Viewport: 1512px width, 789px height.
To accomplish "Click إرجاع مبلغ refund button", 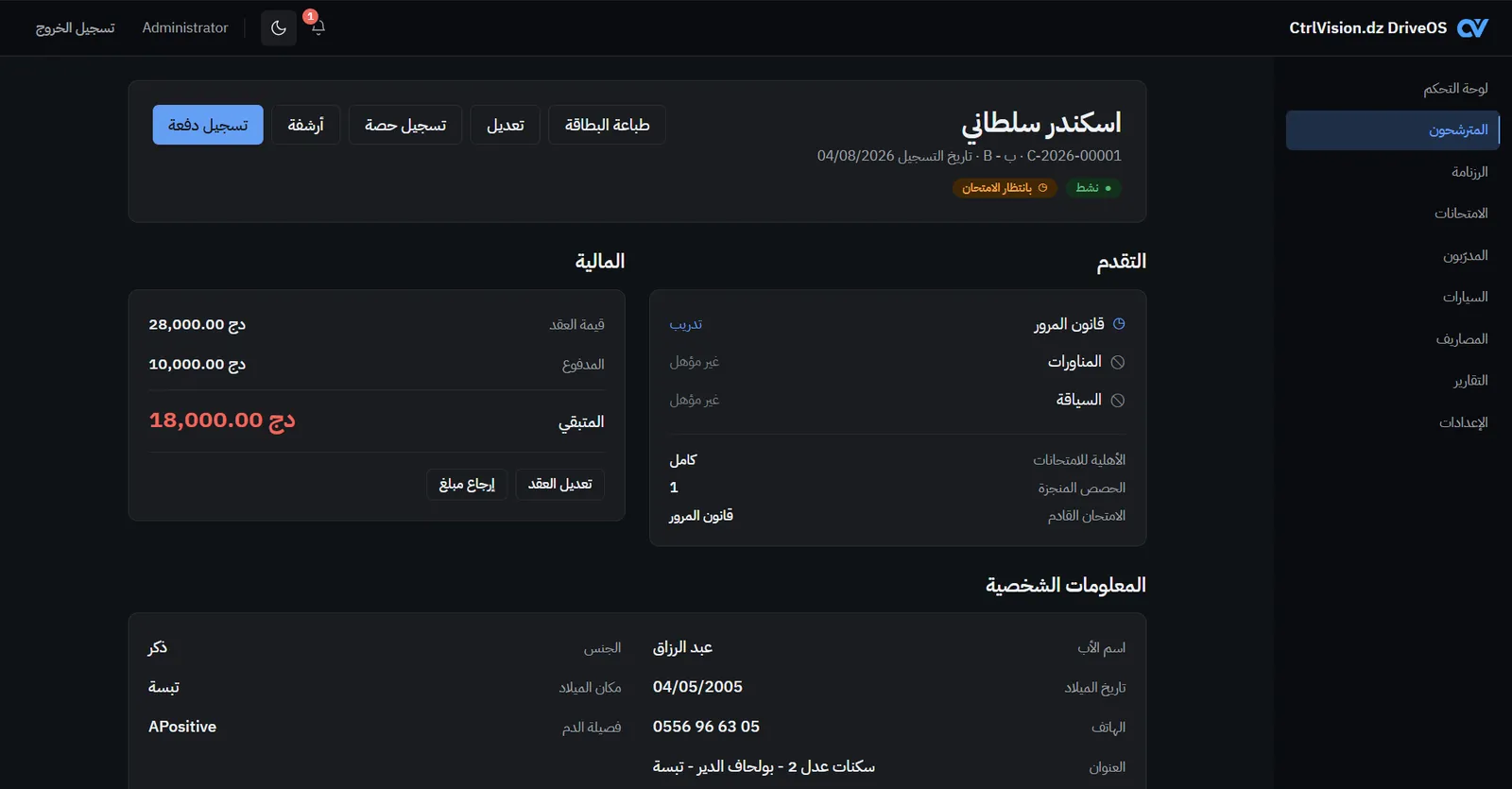I will click(x=467, y=484).
